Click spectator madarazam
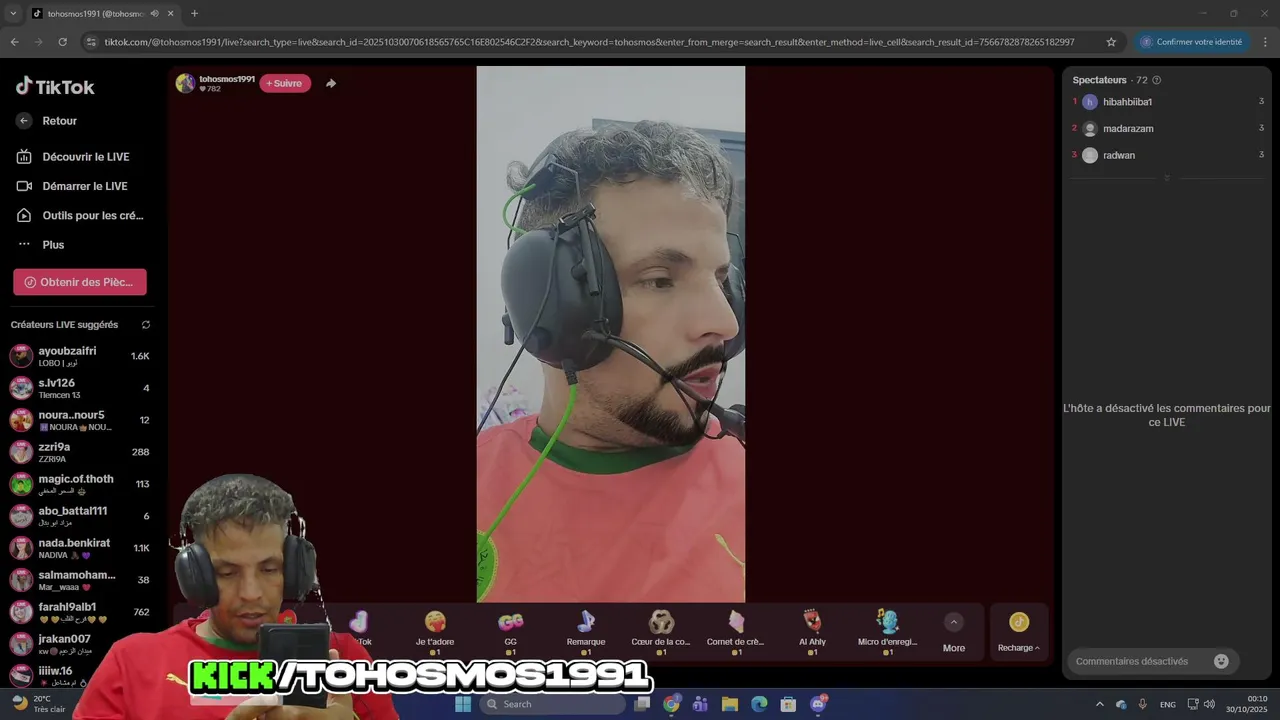 click(x=1167, y=129)
